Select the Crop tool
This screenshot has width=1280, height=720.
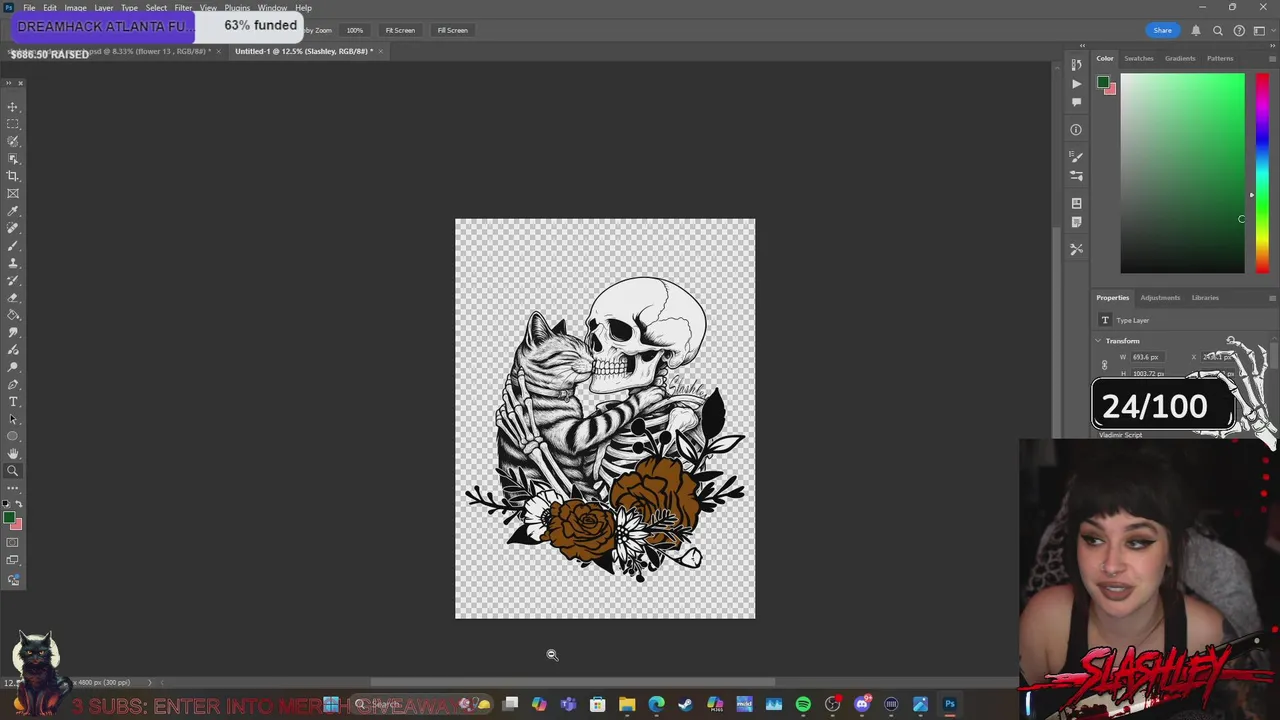[x=13, y=176]
